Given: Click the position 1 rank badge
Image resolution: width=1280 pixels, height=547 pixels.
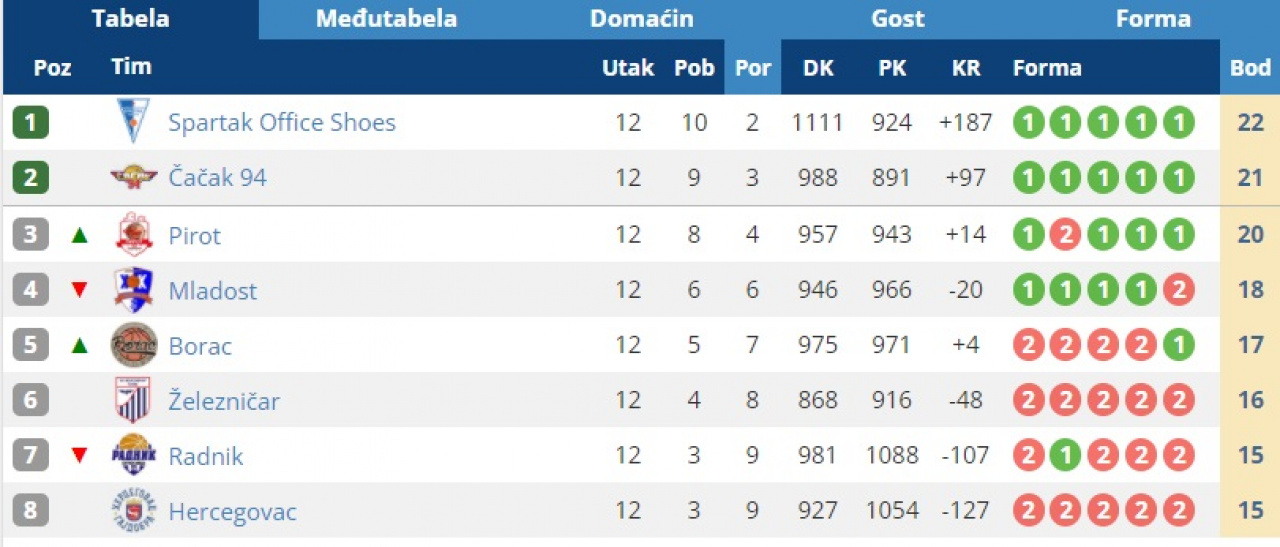Looking at the screenshot, I should (x=31, y=123).
